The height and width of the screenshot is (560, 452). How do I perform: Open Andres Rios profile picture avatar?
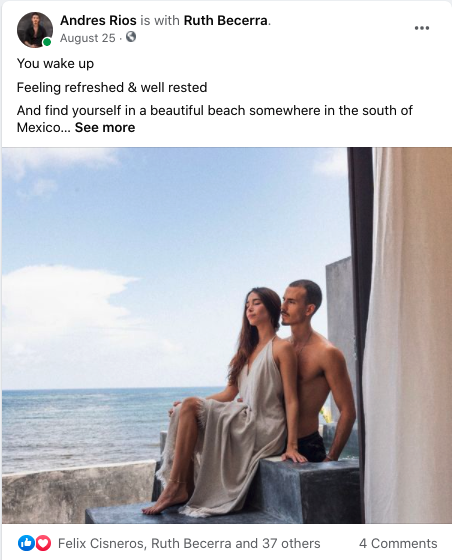pyautogui.click(x=35, y=30)
